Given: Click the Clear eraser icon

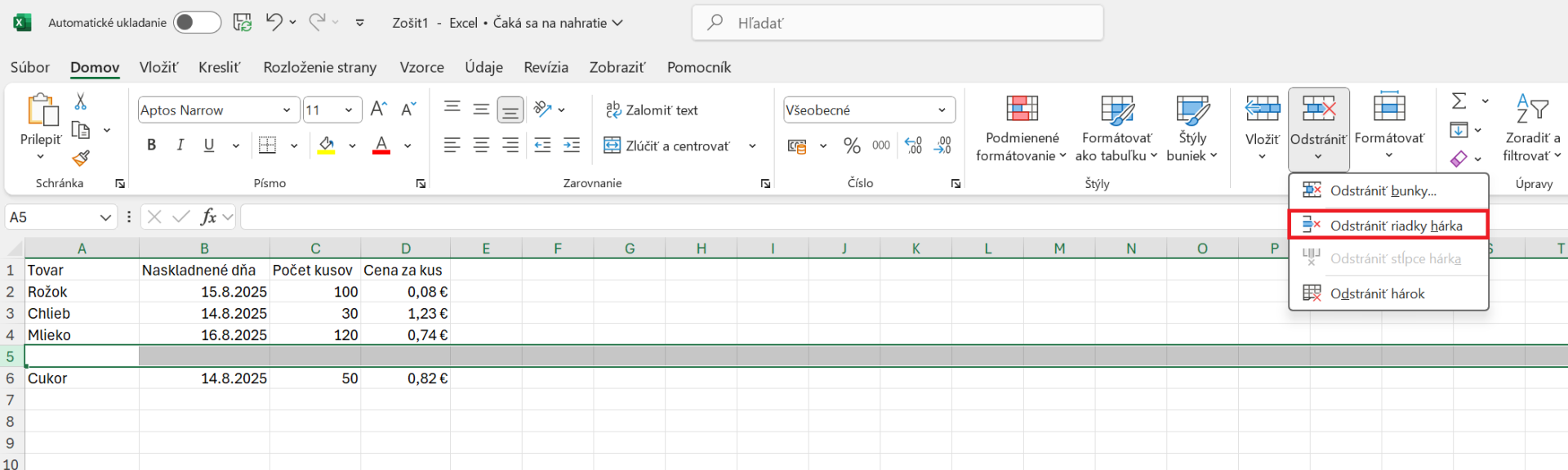Looking at the screenshot, I should 1459,159.
